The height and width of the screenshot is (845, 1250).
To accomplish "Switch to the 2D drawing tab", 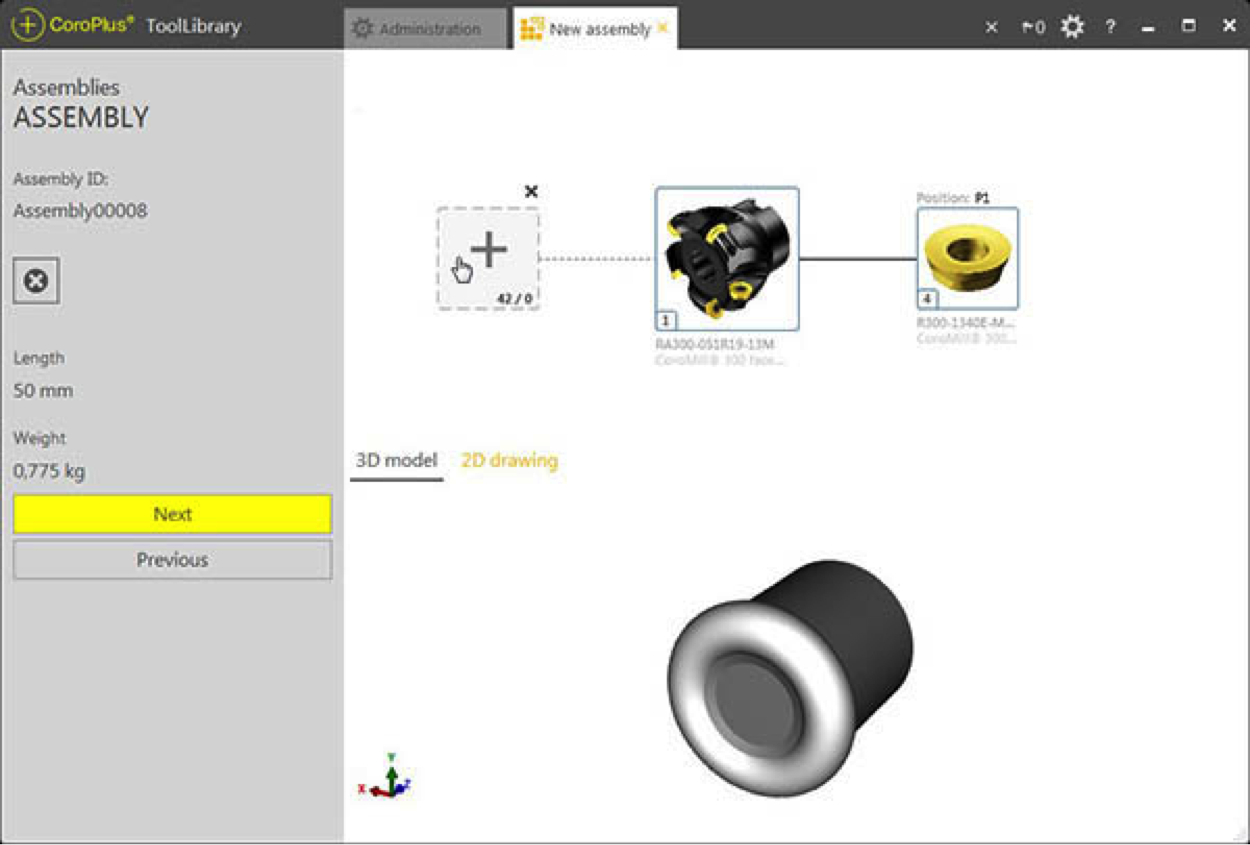I will tap(509, 461).
